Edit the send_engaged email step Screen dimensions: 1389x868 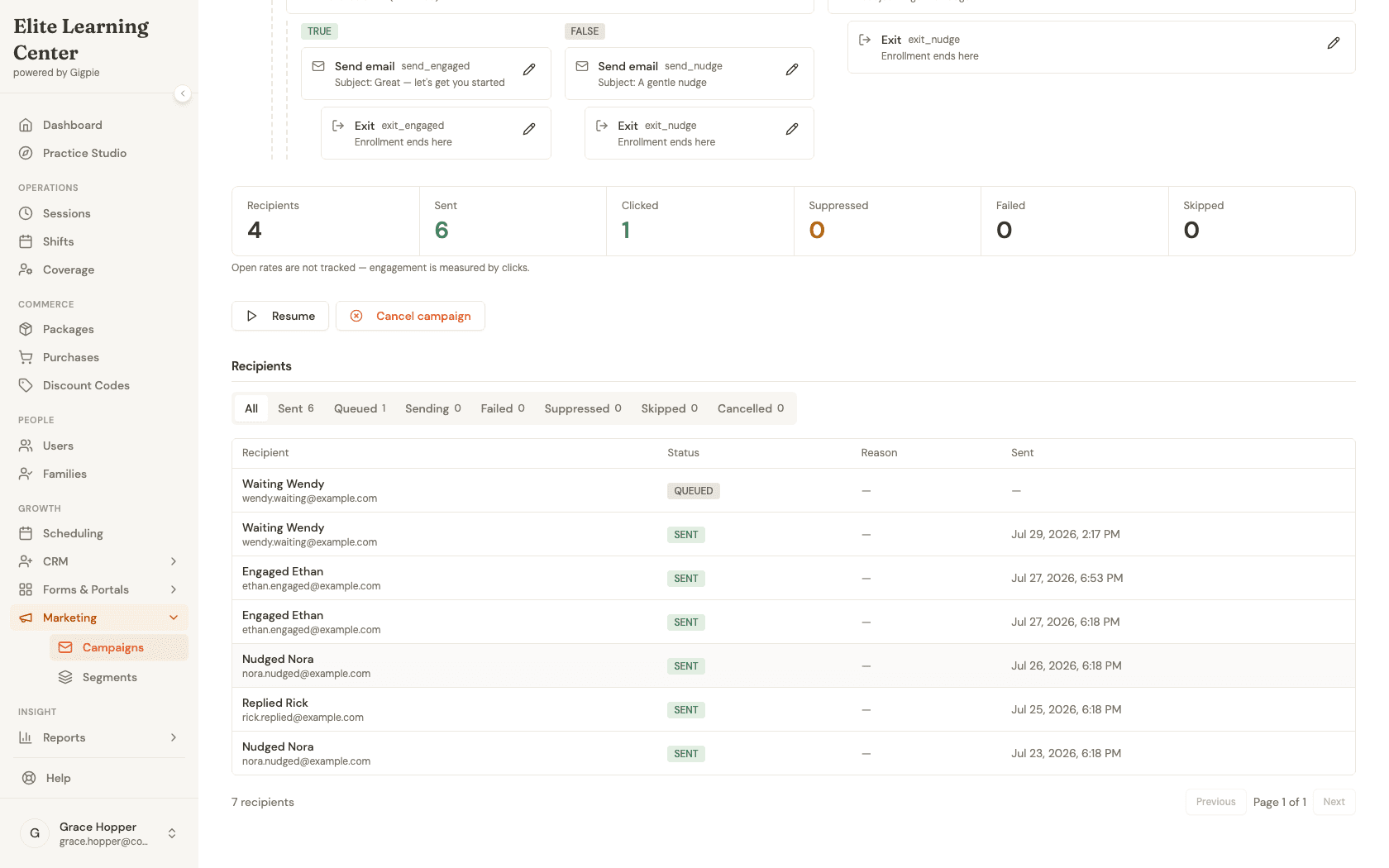tap(529, 69)
